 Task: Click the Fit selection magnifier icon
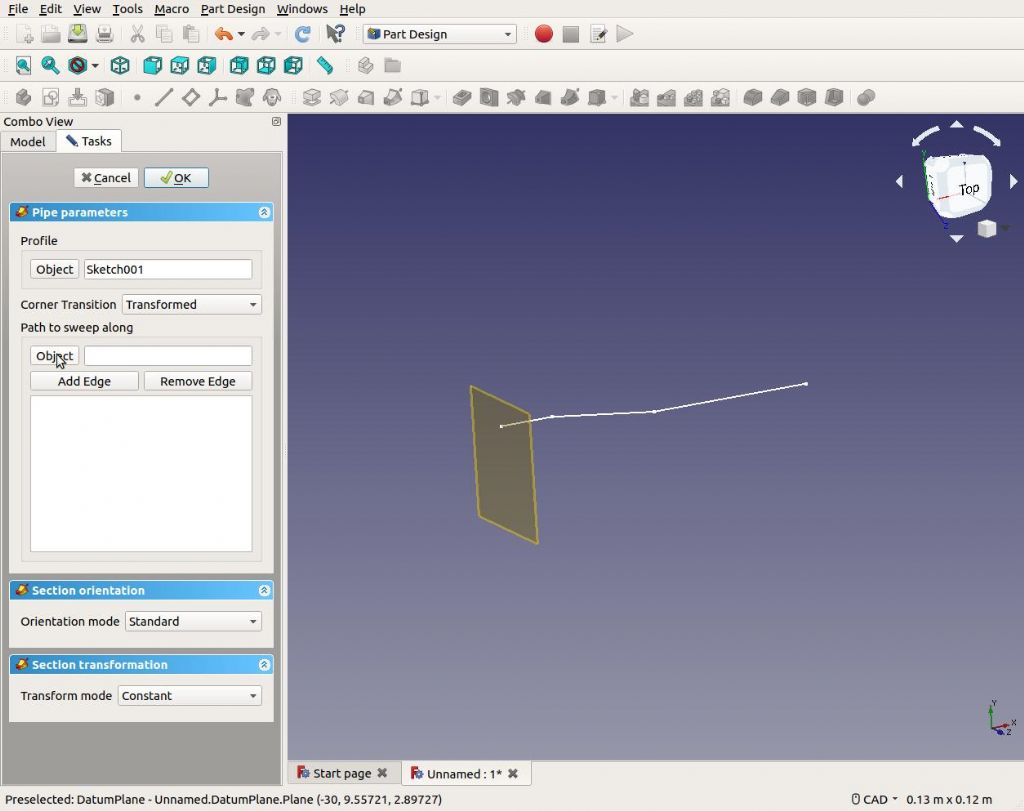[49, 66]
